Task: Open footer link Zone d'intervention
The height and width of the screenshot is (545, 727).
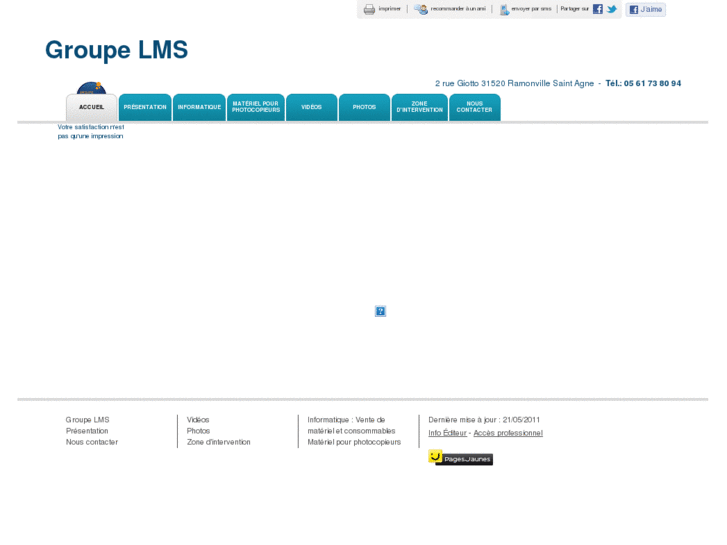Action: pos(219,442)
